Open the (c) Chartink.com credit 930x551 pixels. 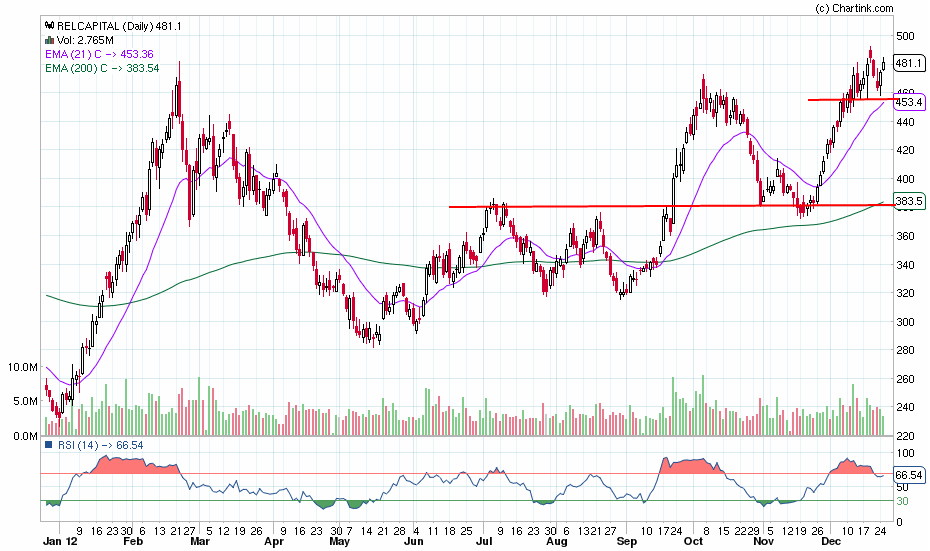pyautogui.click(x=854, y=8)
